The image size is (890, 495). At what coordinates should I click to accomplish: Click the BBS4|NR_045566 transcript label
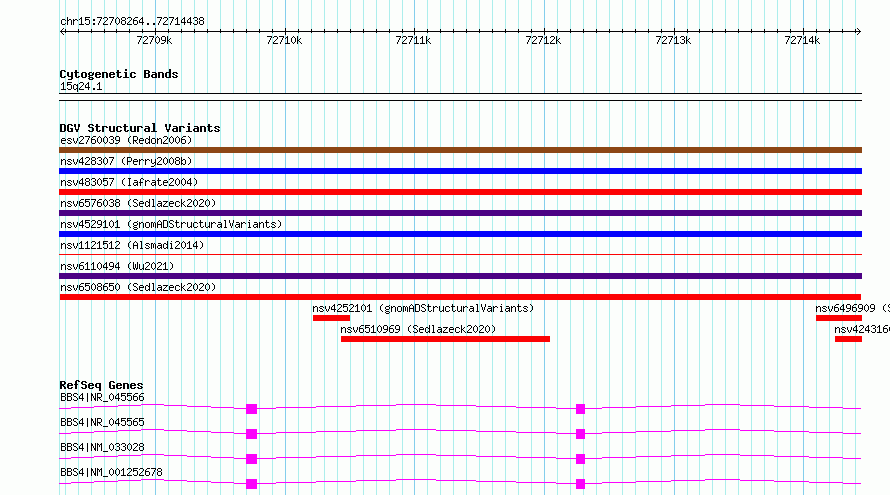[x=102, y=397]
